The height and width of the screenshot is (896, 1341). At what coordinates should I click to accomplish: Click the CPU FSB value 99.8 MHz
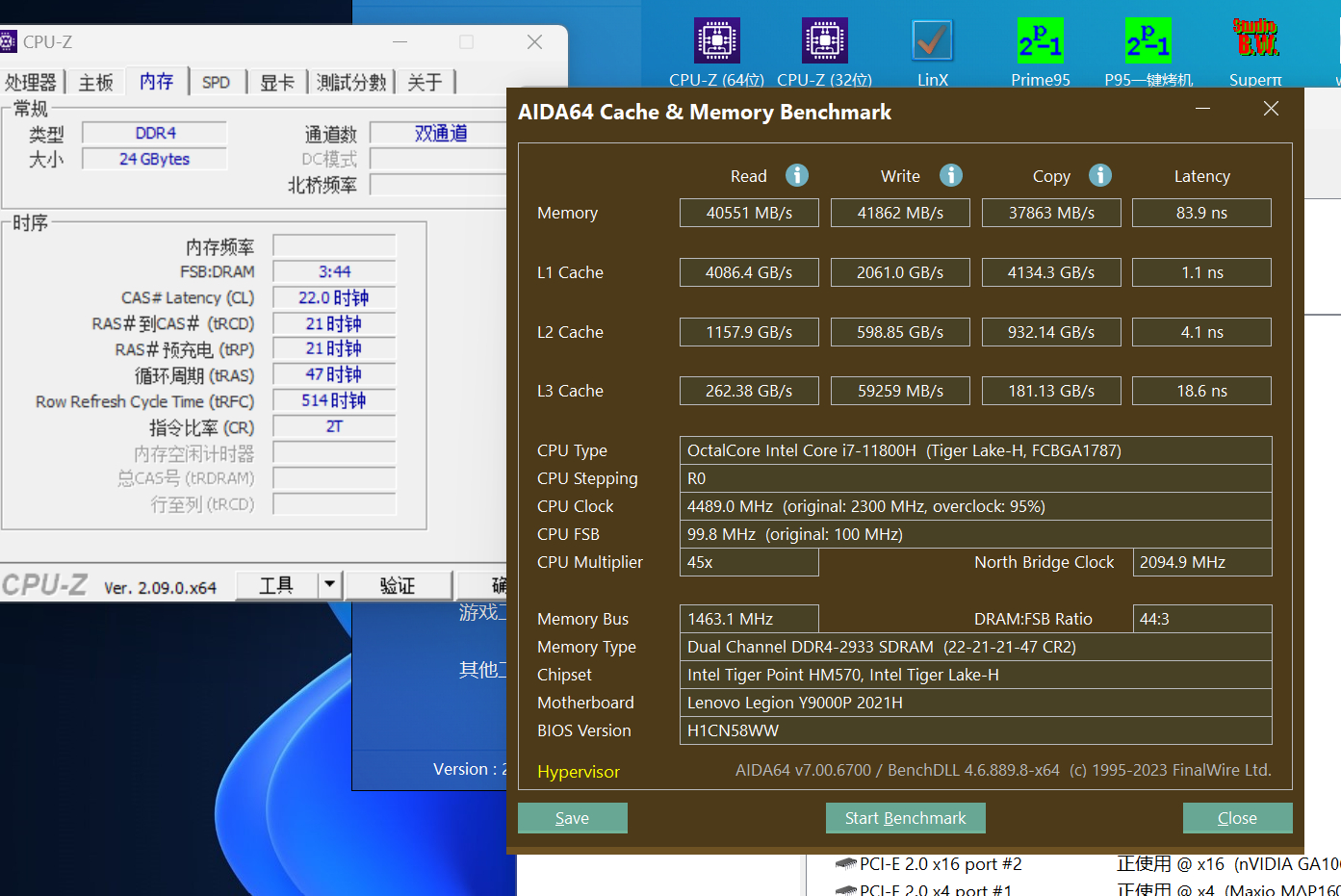(975, 534)
